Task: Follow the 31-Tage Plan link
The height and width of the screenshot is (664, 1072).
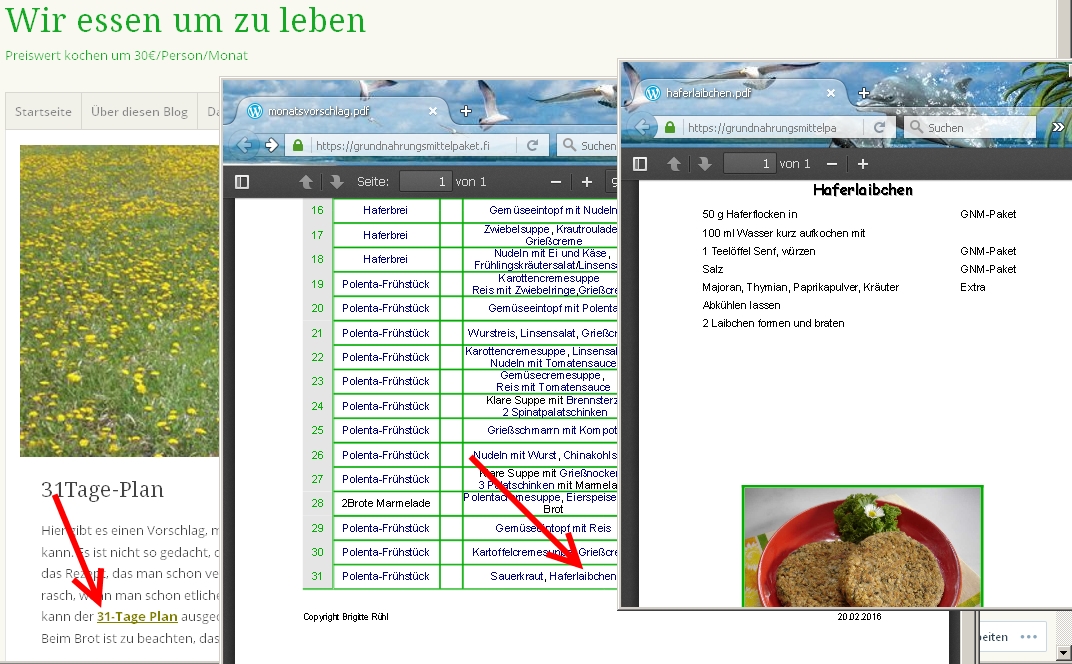Action: (x=137, y=617)
